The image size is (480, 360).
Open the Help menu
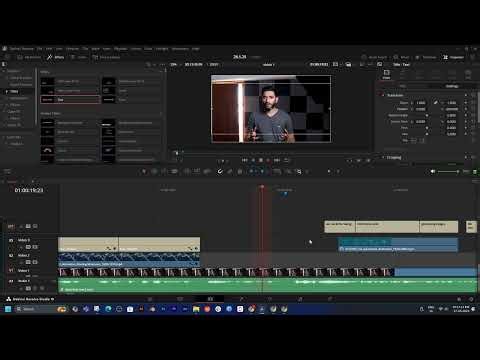(196, 49)
